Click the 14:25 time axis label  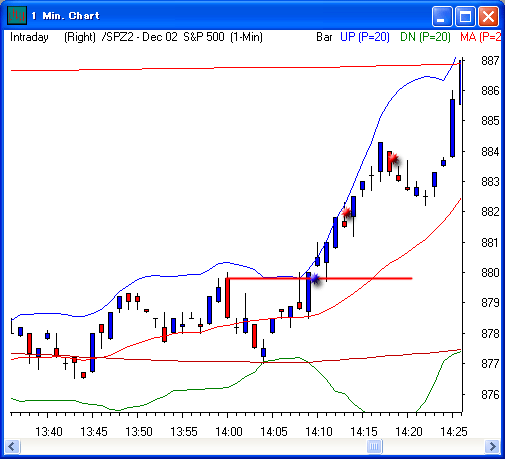454,432
